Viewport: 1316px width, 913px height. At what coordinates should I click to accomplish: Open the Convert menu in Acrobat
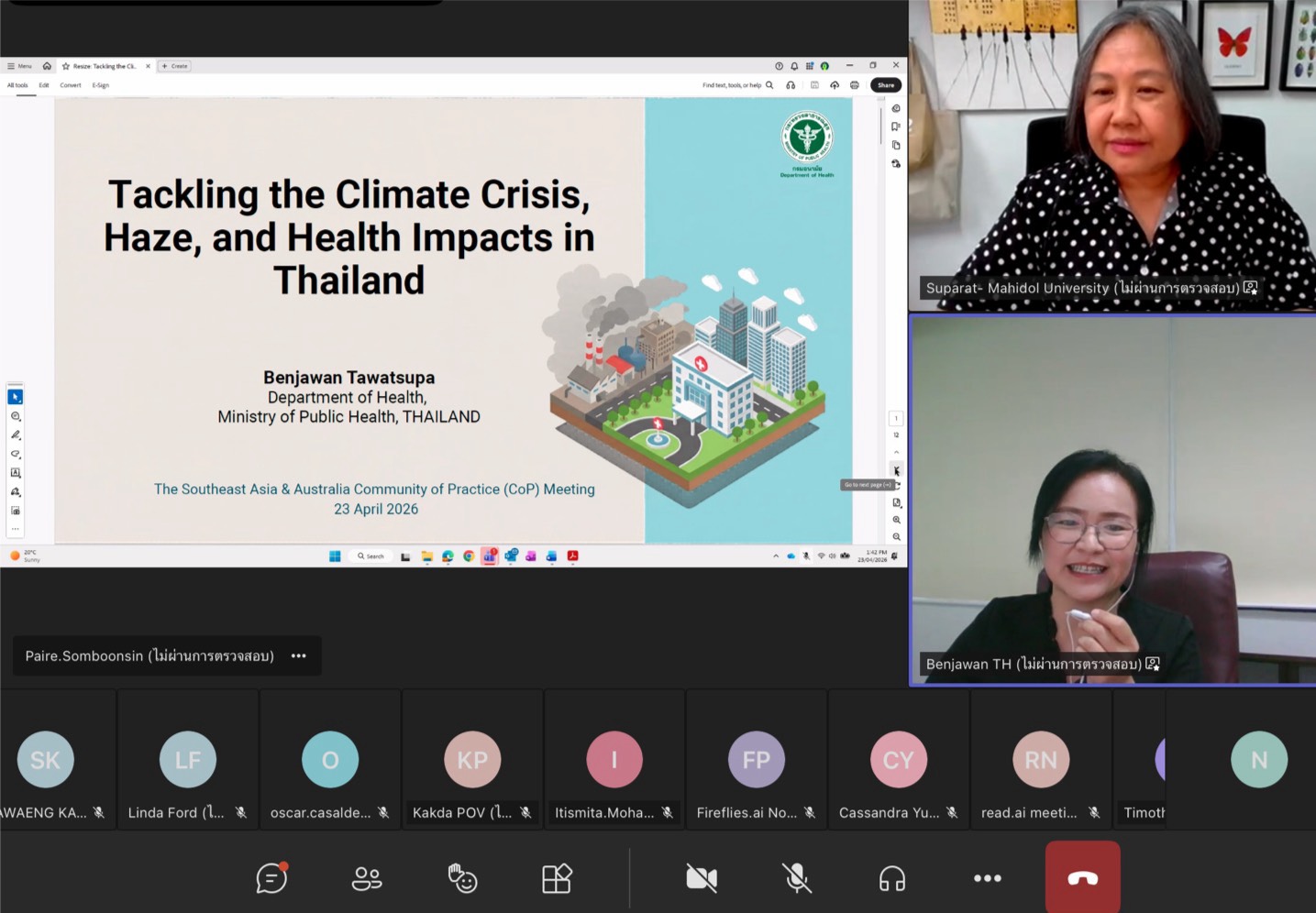click(x=71, y=85)
